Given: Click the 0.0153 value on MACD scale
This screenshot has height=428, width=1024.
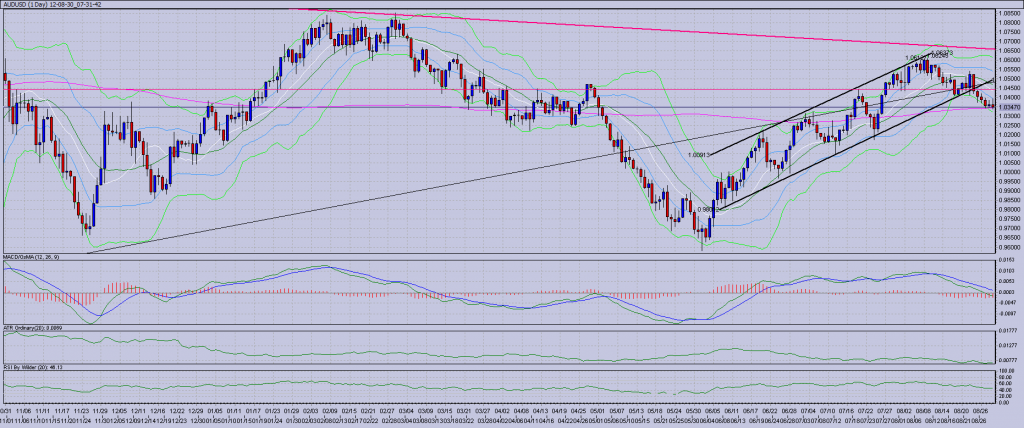Looking at the screenshot, I should [x=1005, y=260].
